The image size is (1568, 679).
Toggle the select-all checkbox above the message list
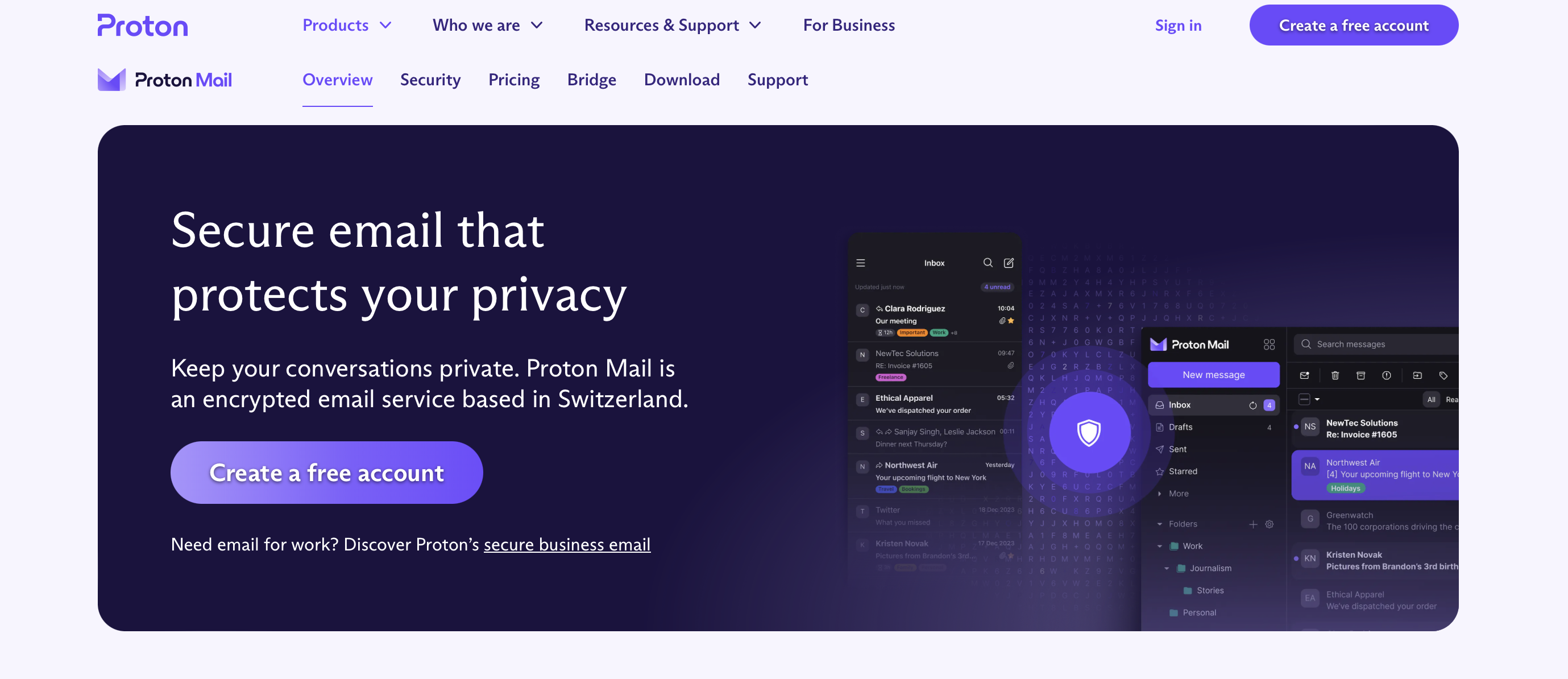[1305, 400]
